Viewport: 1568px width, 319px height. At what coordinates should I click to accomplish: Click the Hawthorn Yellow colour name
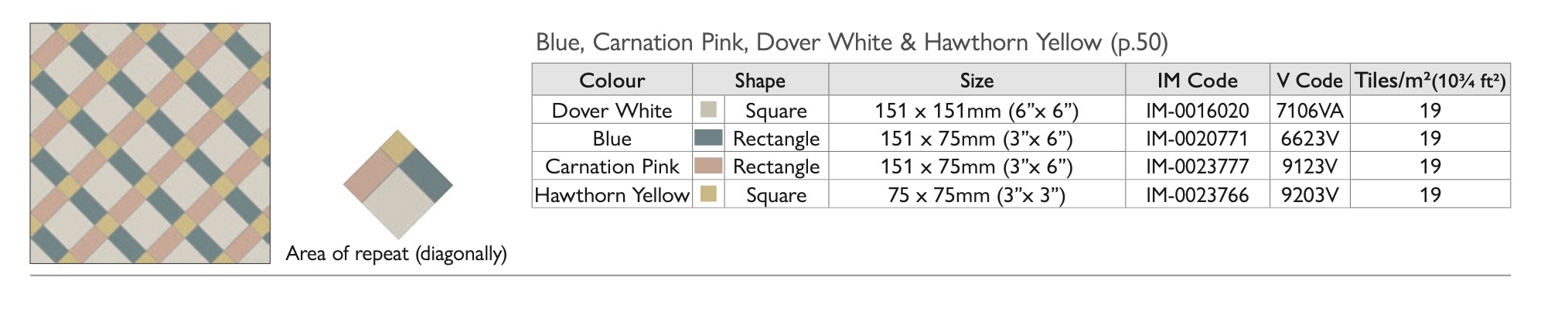[x=612, y=195]
